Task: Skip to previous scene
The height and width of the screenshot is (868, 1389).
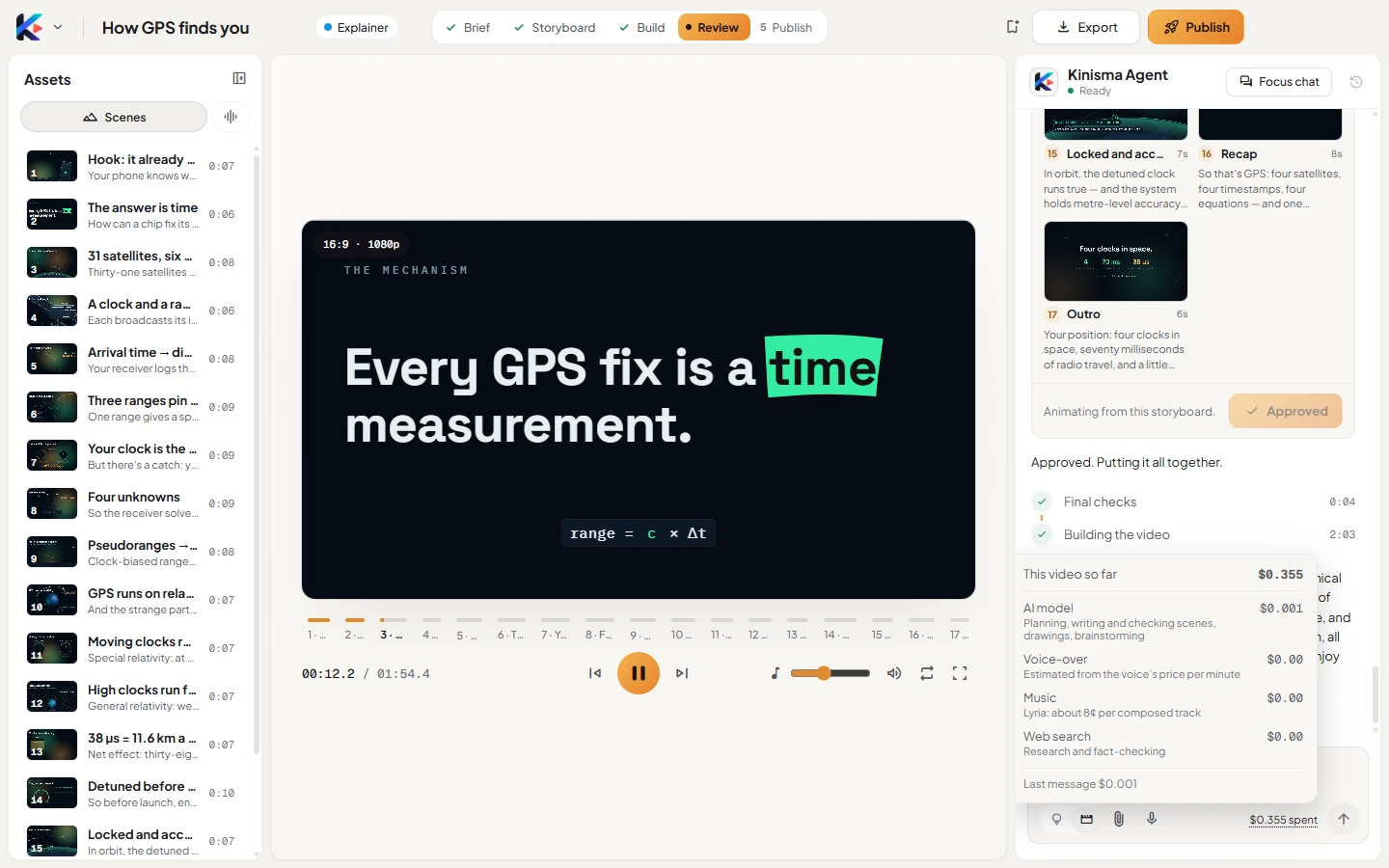Action: click(x=595, y=673)
